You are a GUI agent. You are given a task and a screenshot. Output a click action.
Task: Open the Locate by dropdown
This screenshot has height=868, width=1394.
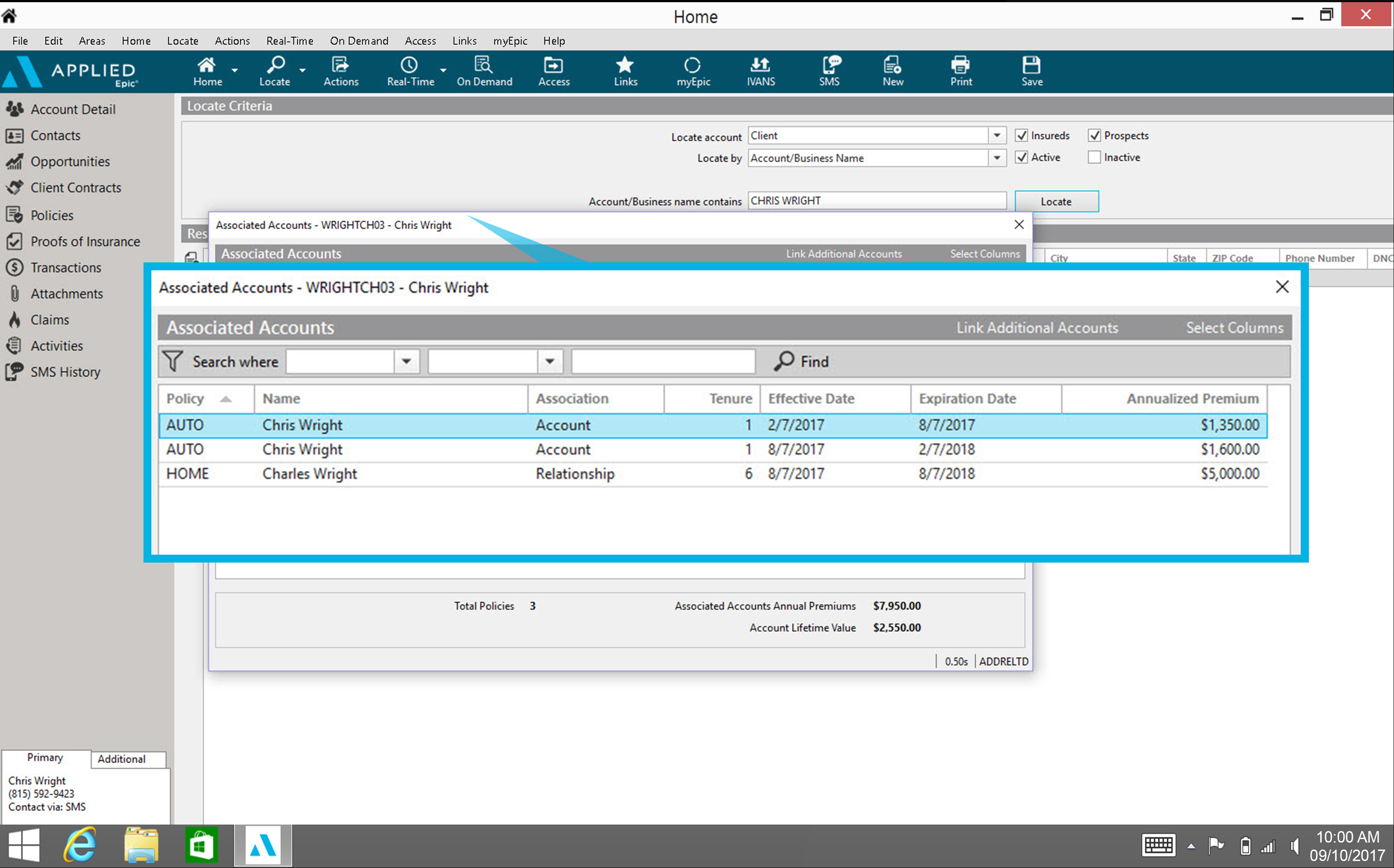click(997, 158)
